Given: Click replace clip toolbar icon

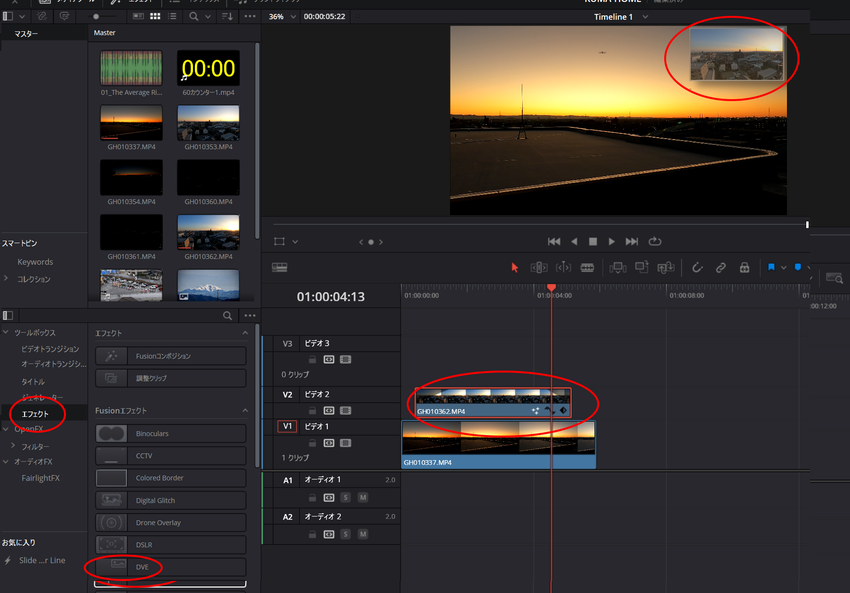Looking at the screenshot, I should 666,267.
